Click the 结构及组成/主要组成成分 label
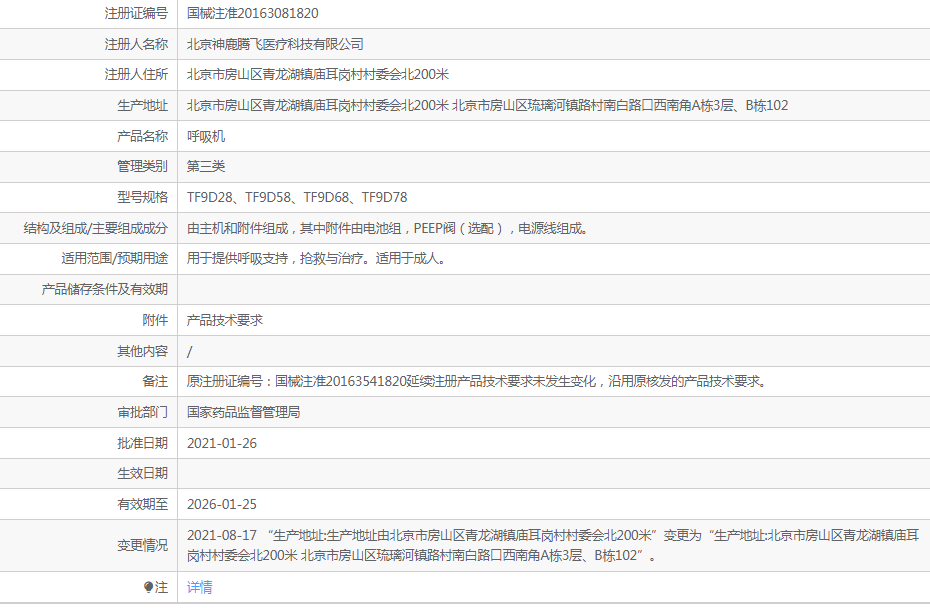The height and width of the screenshot is (608, 930). tap(95, 228)
